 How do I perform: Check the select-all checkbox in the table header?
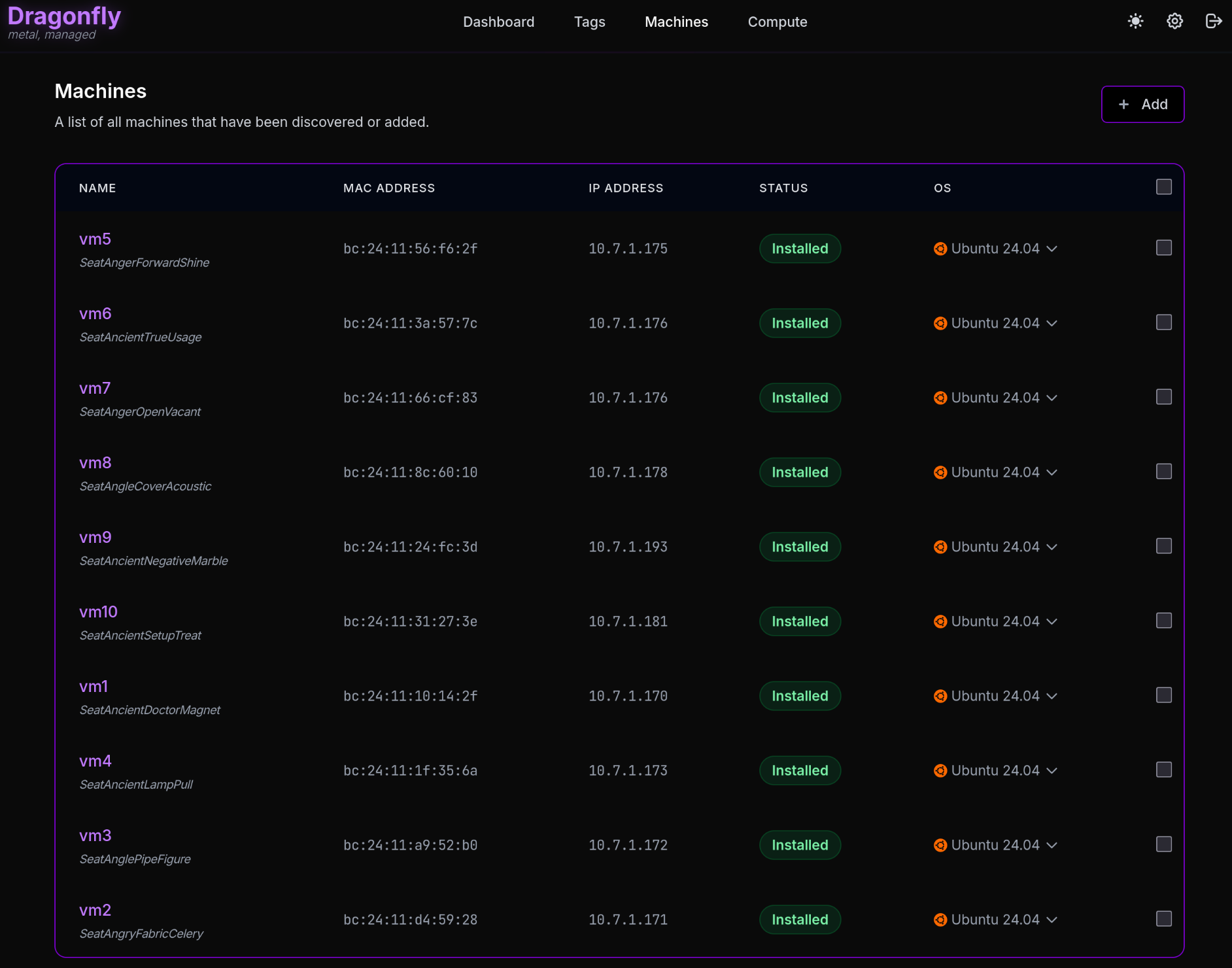coord(1163,186)
